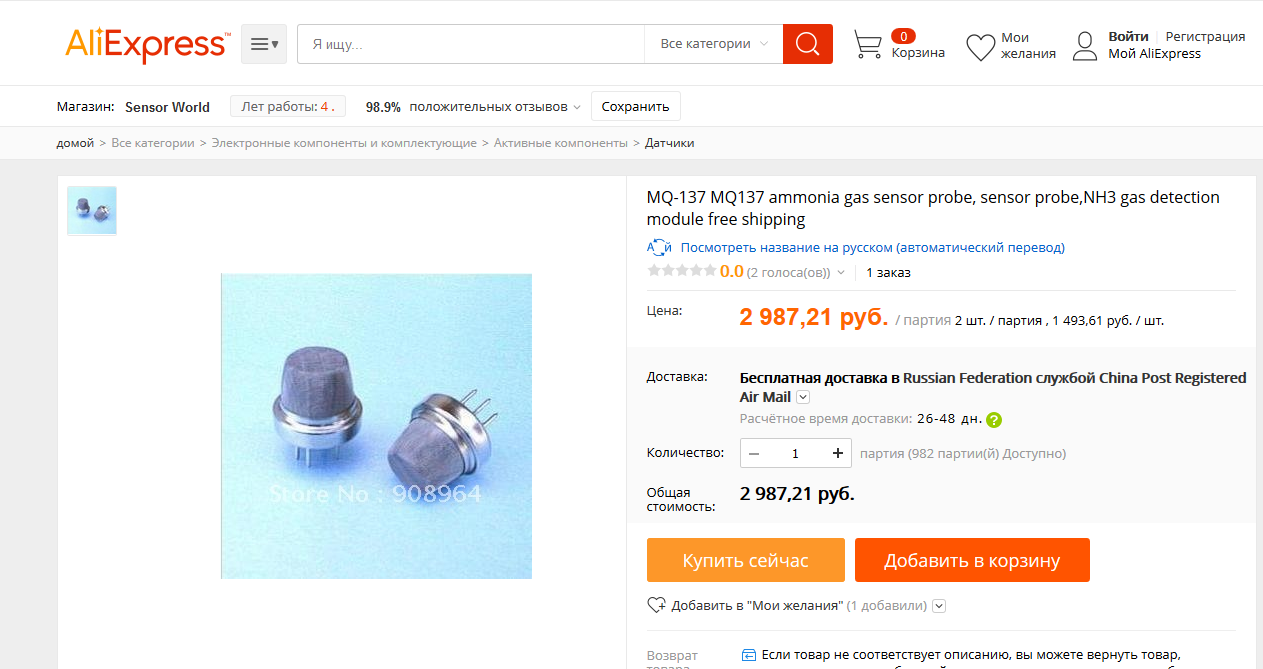Click the 'Сохранить' store button
The height and width of the screenshot is (669, 1263).
pyautogui.click(x=635, y=107)
